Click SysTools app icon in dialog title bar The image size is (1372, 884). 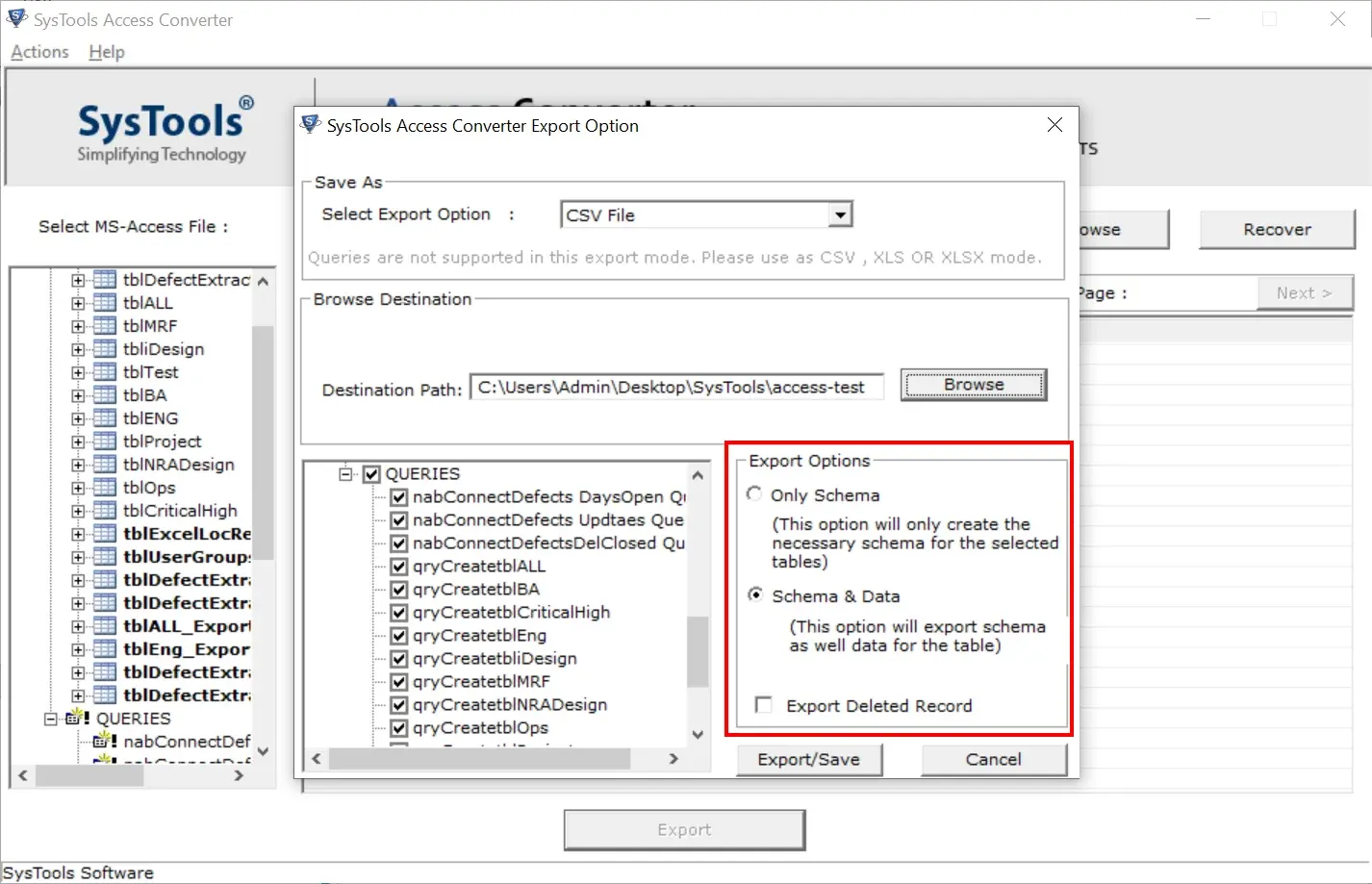(x=310, y=125)
